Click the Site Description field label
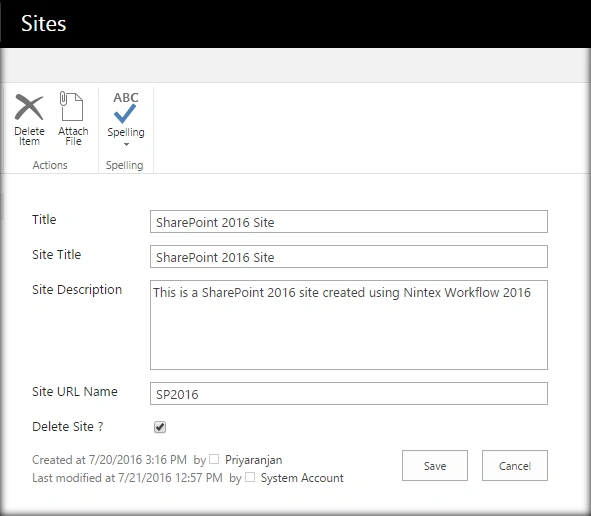 [77, 289]
